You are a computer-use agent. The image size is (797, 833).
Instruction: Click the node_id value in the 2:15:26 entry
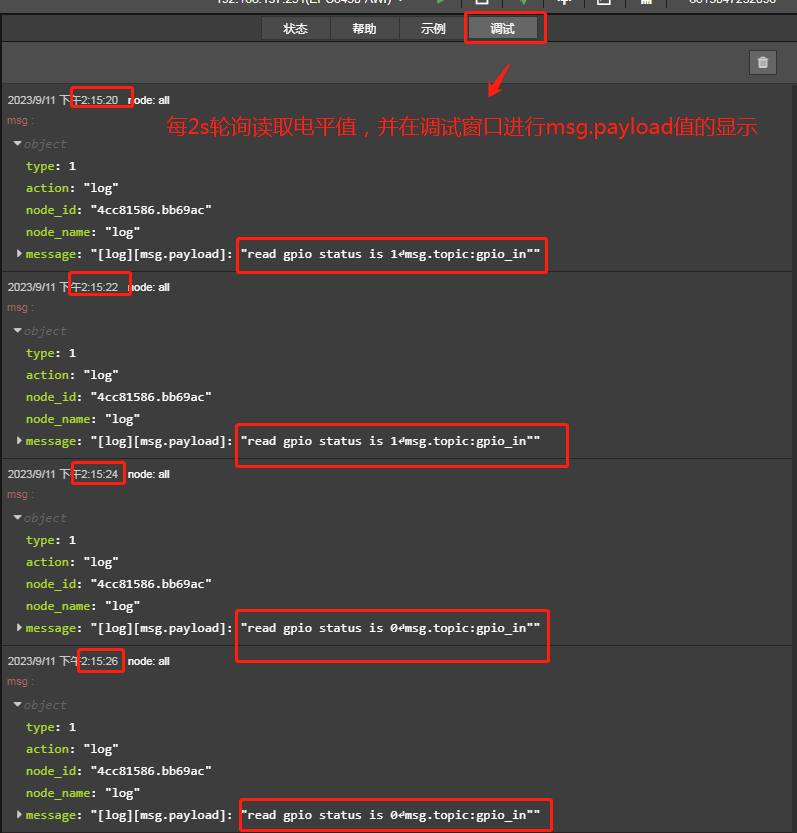tap(150, 771)
